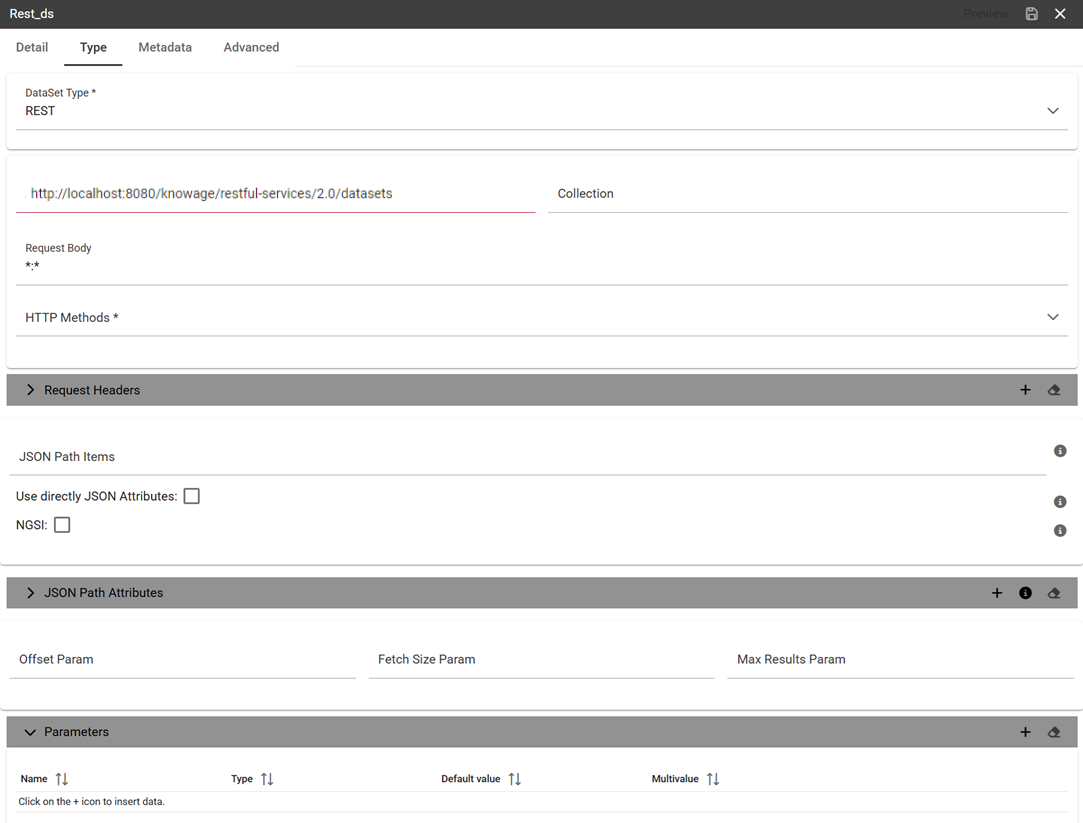Screen dimensions: 1083x823
Task: Switch to the Detail tab
Action: pos(32,47)
